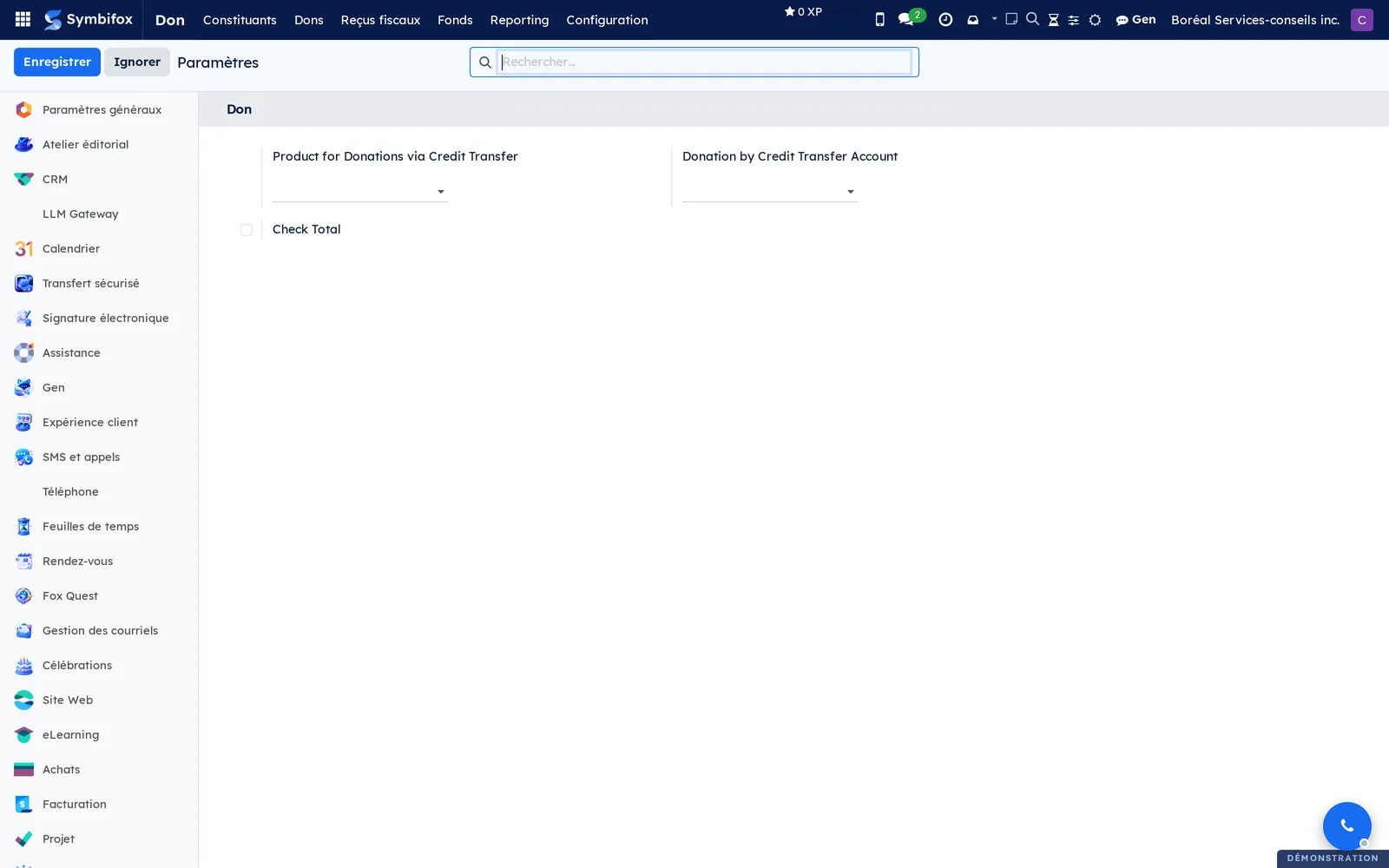Screen dimensions: 1389x868
Task: Click the Ignorer button
Action: point(137,62)
